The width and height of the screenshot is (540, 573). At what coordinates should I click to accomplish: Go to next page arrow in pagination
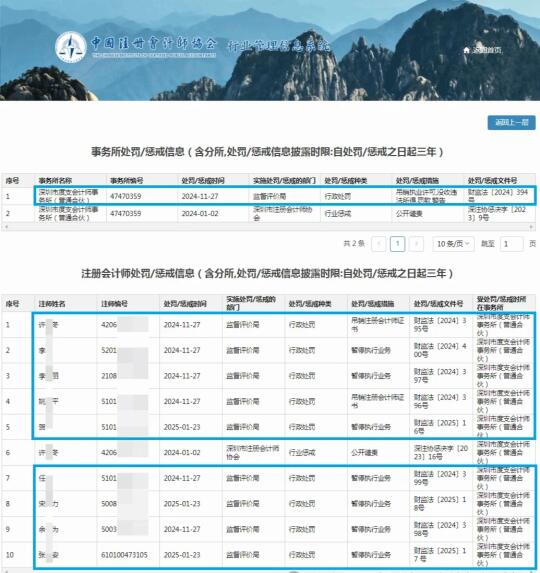click(417, 244)
